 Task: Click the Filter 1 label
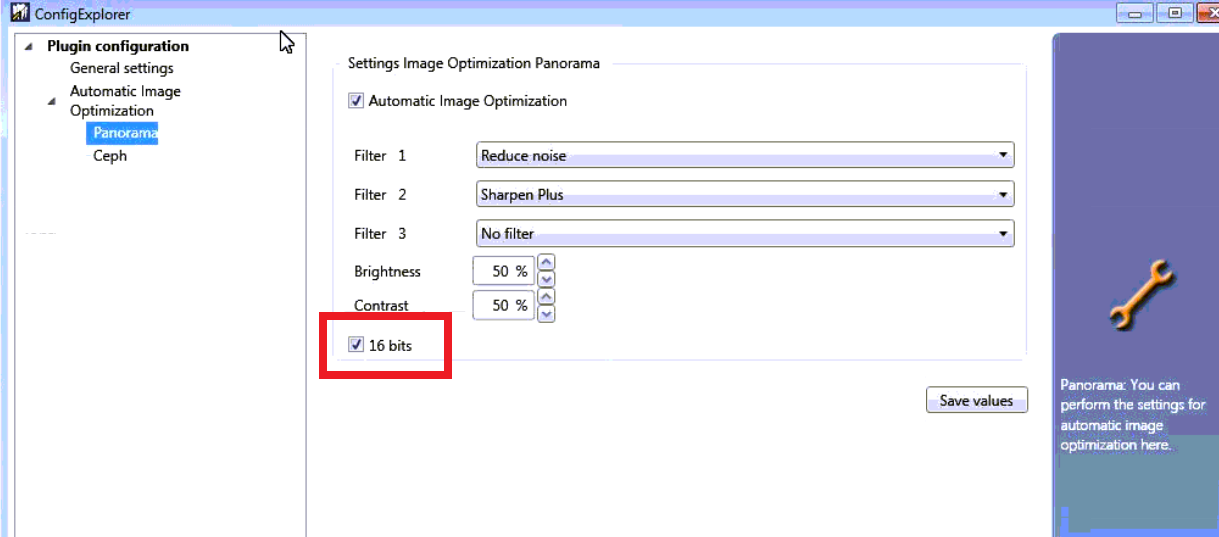pyautogui.click(x=380, y=156)
